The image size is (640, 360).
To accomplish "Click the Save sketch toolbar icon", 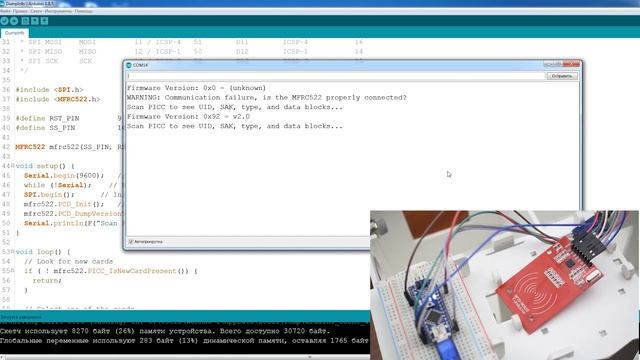I will tap(44, 21).
